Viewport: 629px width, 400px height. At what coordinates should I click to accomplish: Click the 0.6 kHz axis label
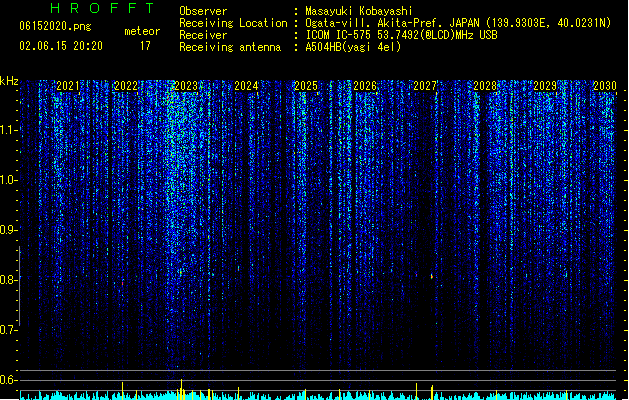pos(8,380)
